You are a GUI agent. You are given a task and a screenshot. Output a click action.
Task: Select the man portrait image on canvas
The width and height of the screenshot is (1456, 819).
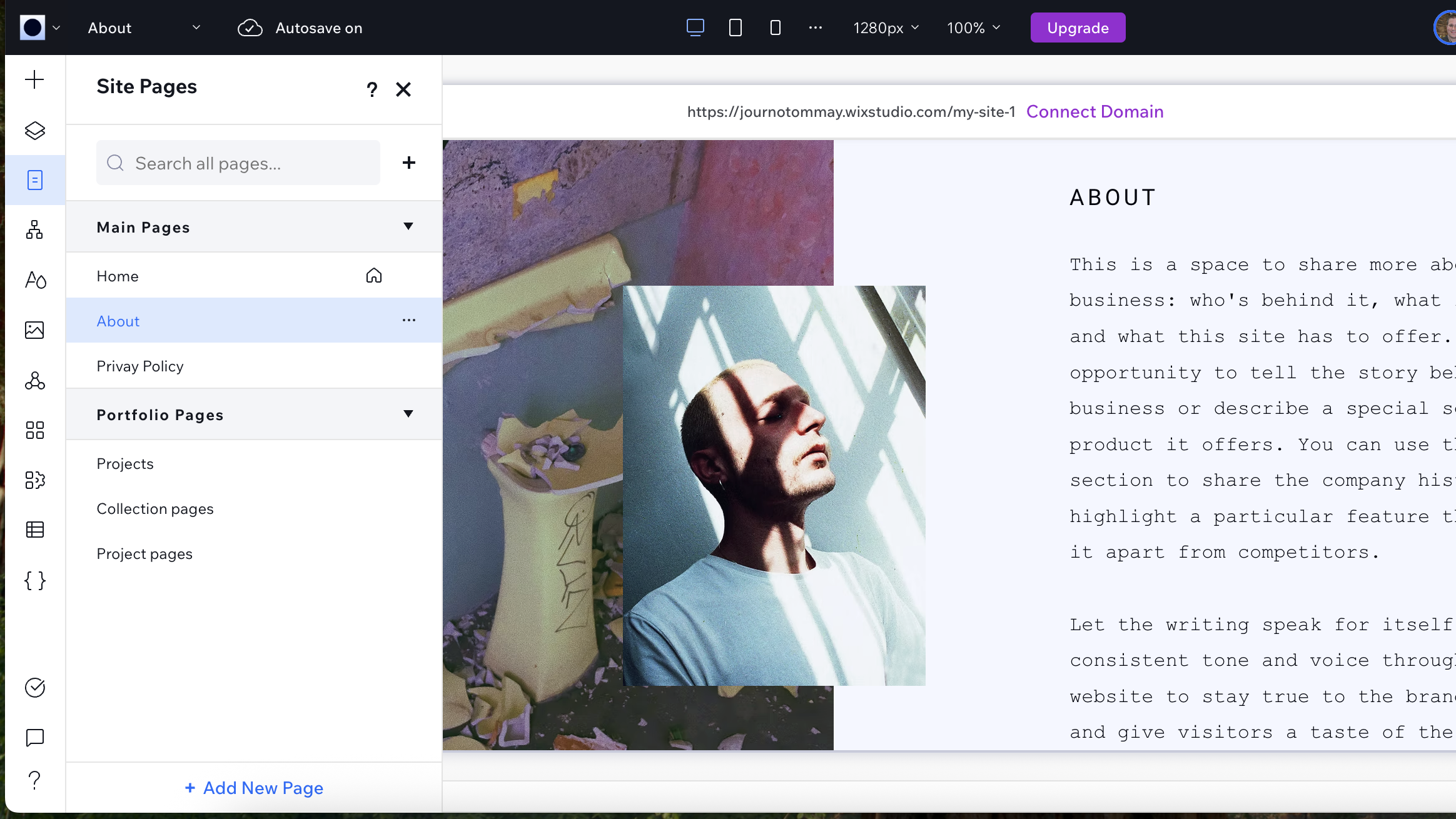pos(774,486)
